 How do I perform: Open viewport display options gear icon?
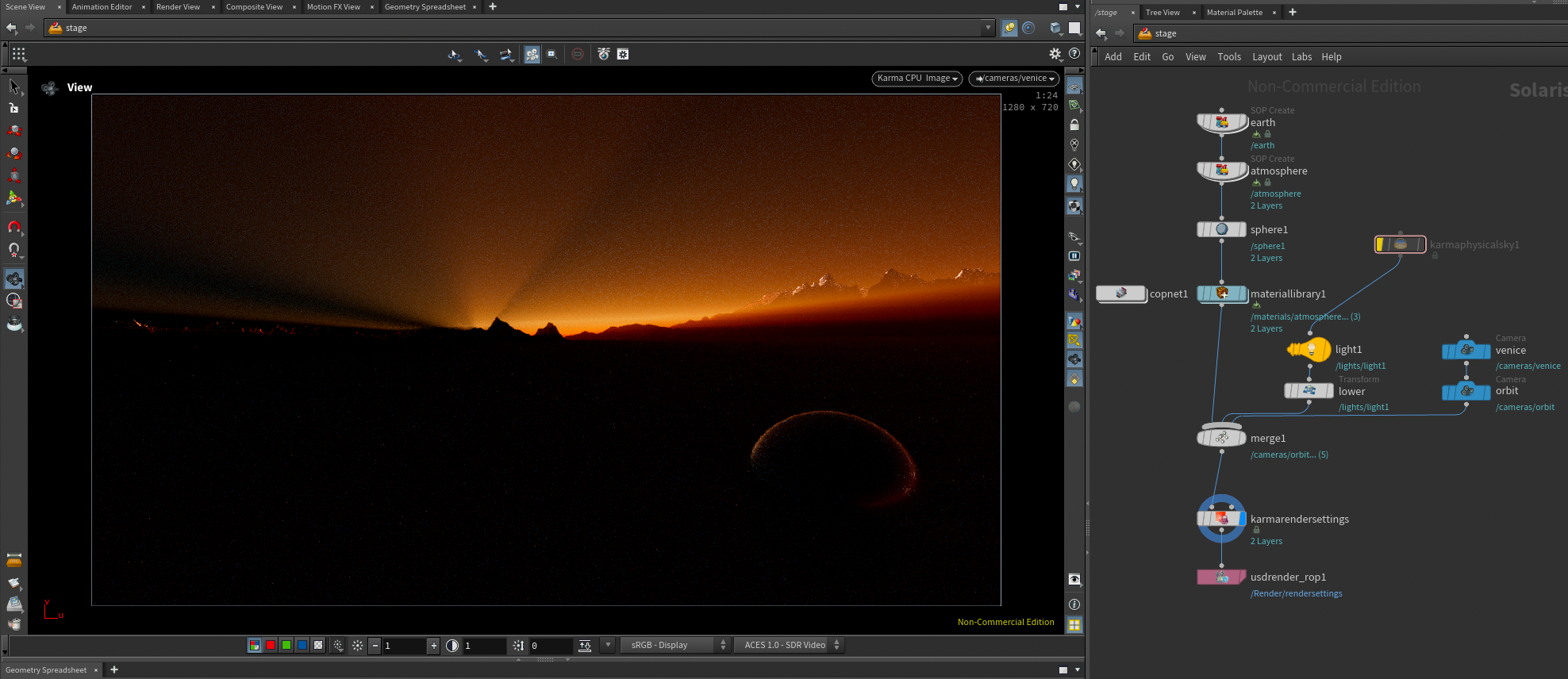click(1055, 54)
